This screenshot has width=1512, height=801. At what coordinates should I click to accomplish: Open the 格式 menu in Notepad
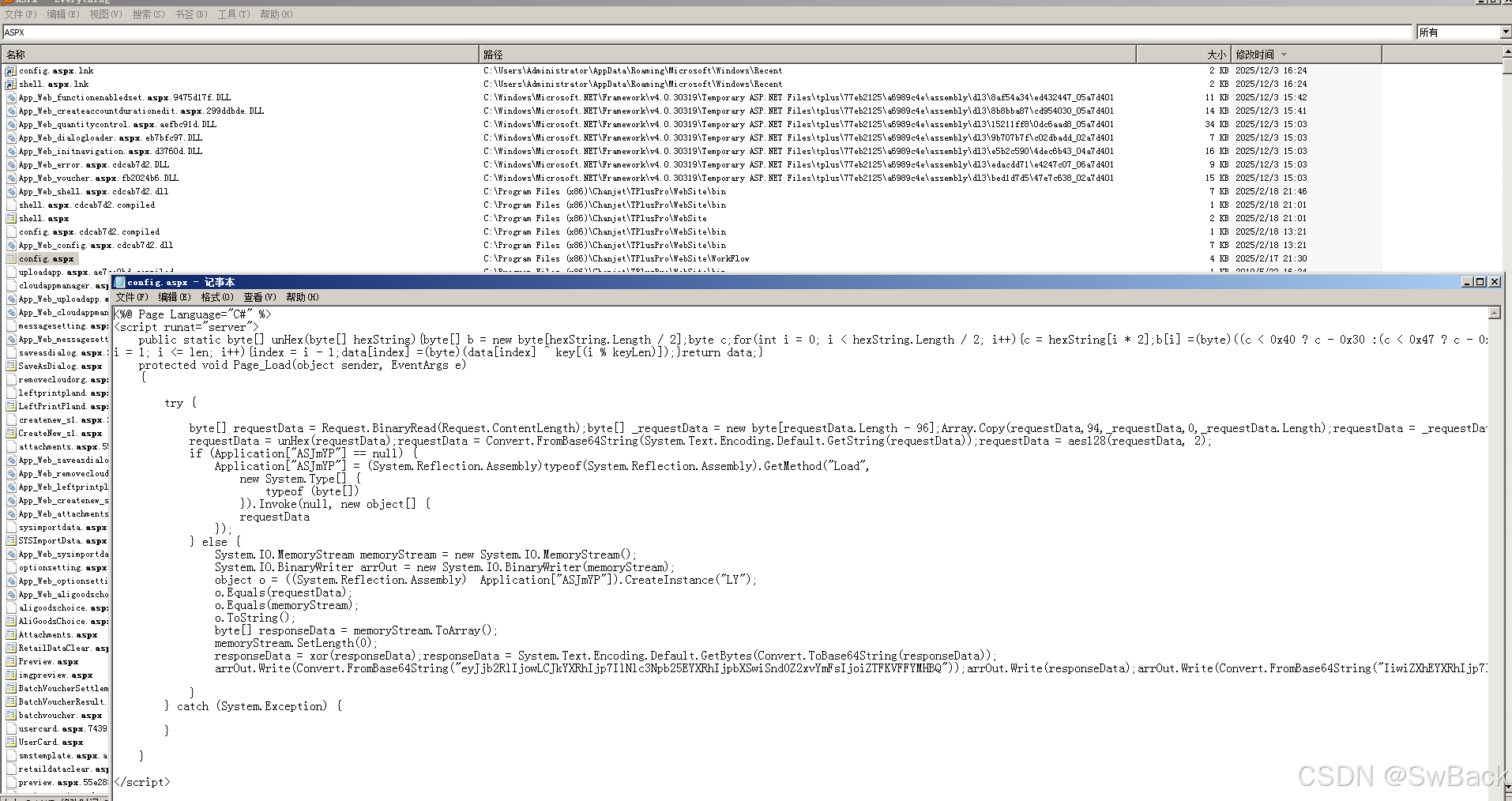pos(217,298)
